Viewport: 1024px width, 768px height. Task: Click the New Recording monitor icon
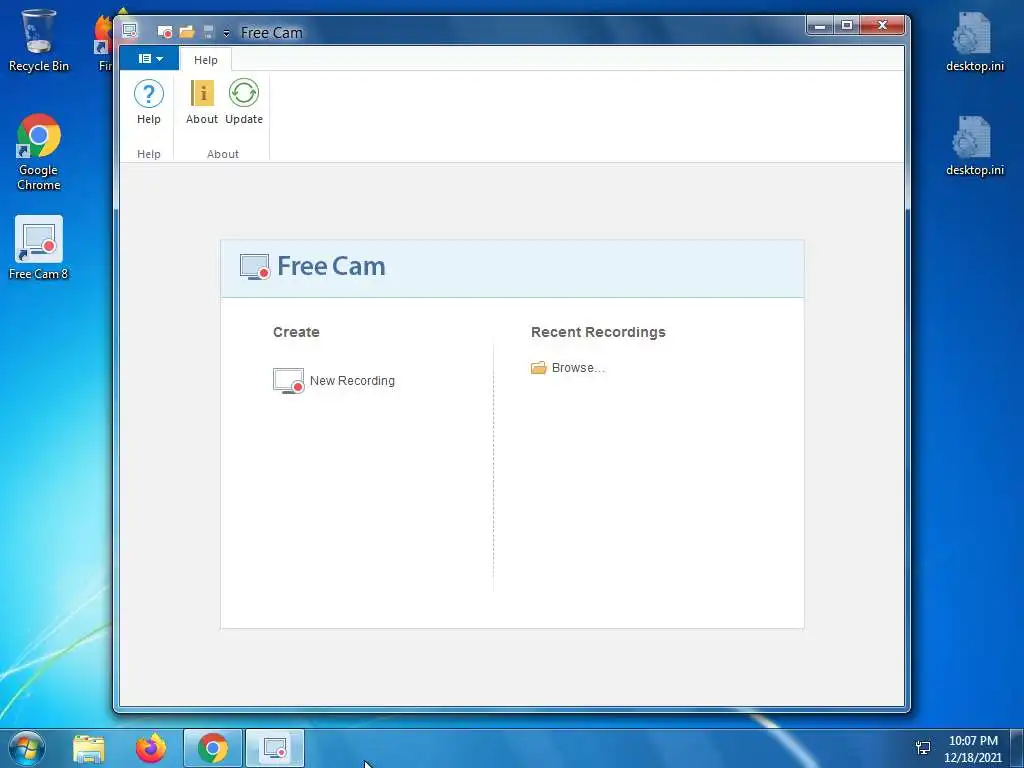(x=288, y=380)
